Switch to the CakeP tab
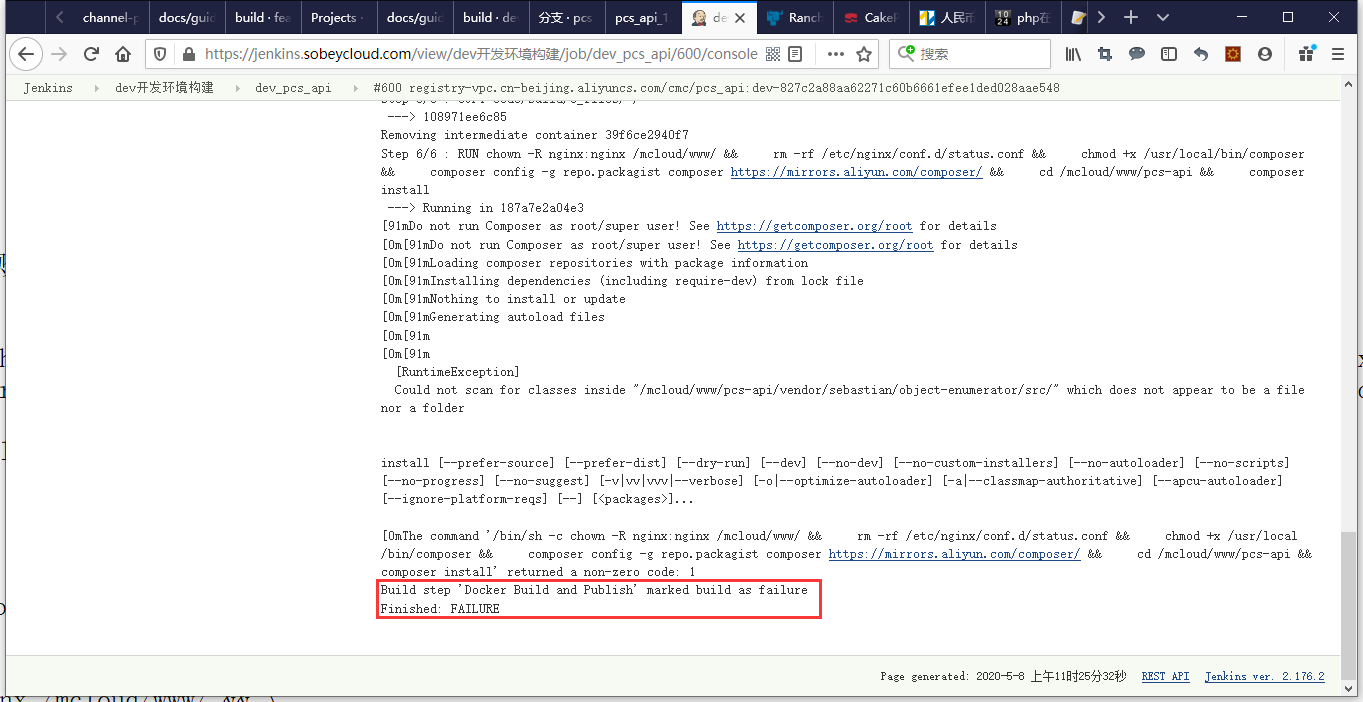 click(x=871, y=17)
